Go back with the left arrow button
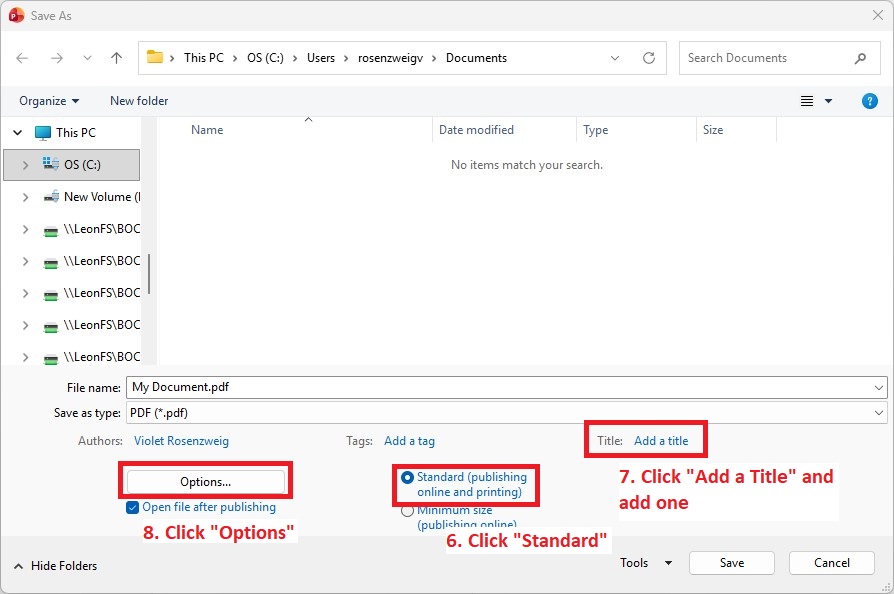This screenshot has height=594, width=894. click(x=22, y=58)
